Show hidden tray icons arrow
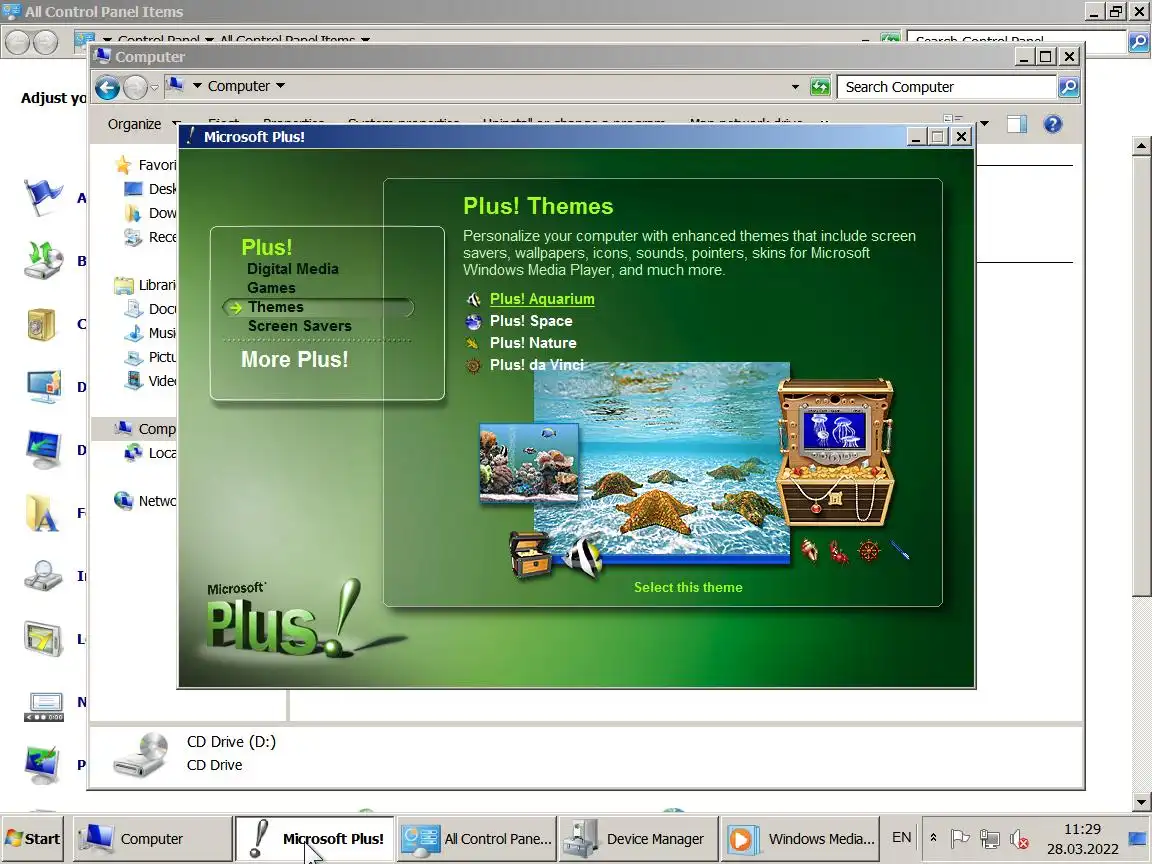The image size is (1152, 864). coord(933,838)
